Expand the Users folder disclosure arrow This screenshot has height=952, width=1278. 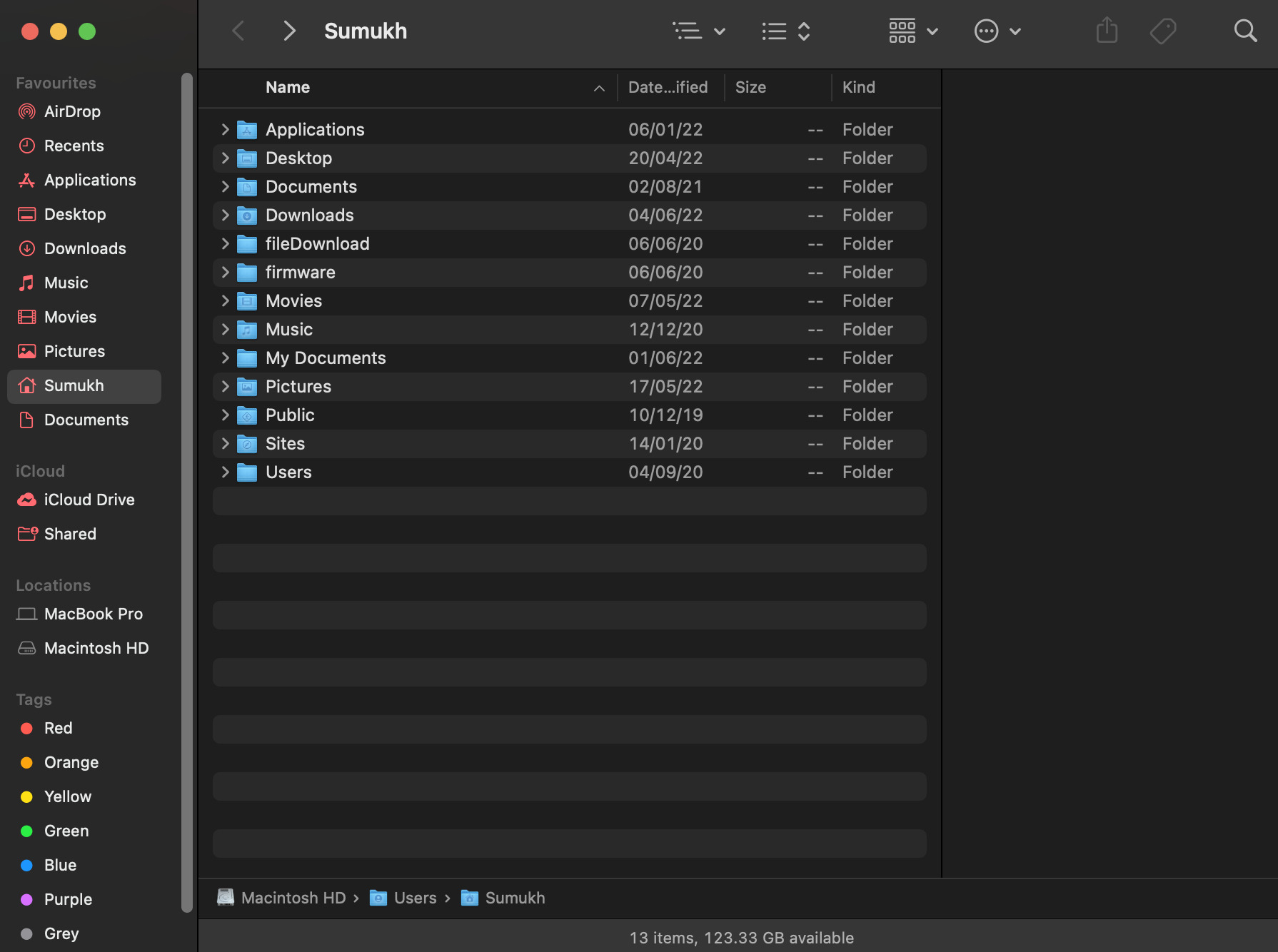coord(225,472)
